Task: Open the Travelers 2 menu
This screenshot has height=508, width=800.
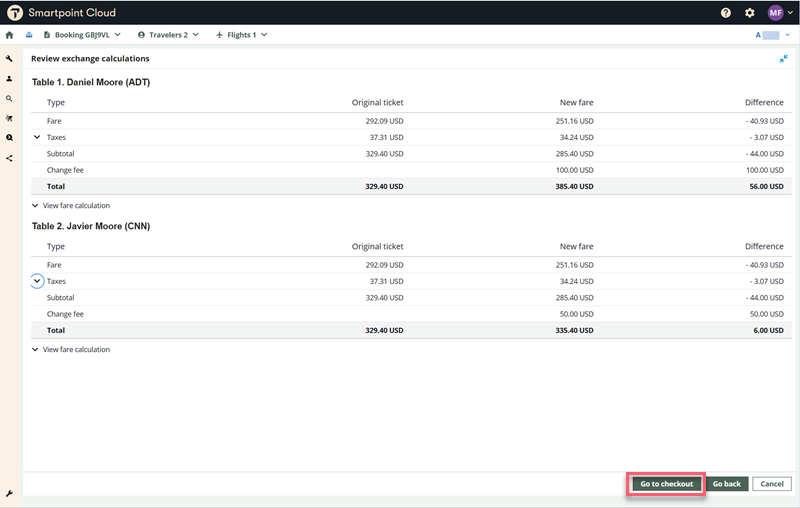Action: pos(168,35)
